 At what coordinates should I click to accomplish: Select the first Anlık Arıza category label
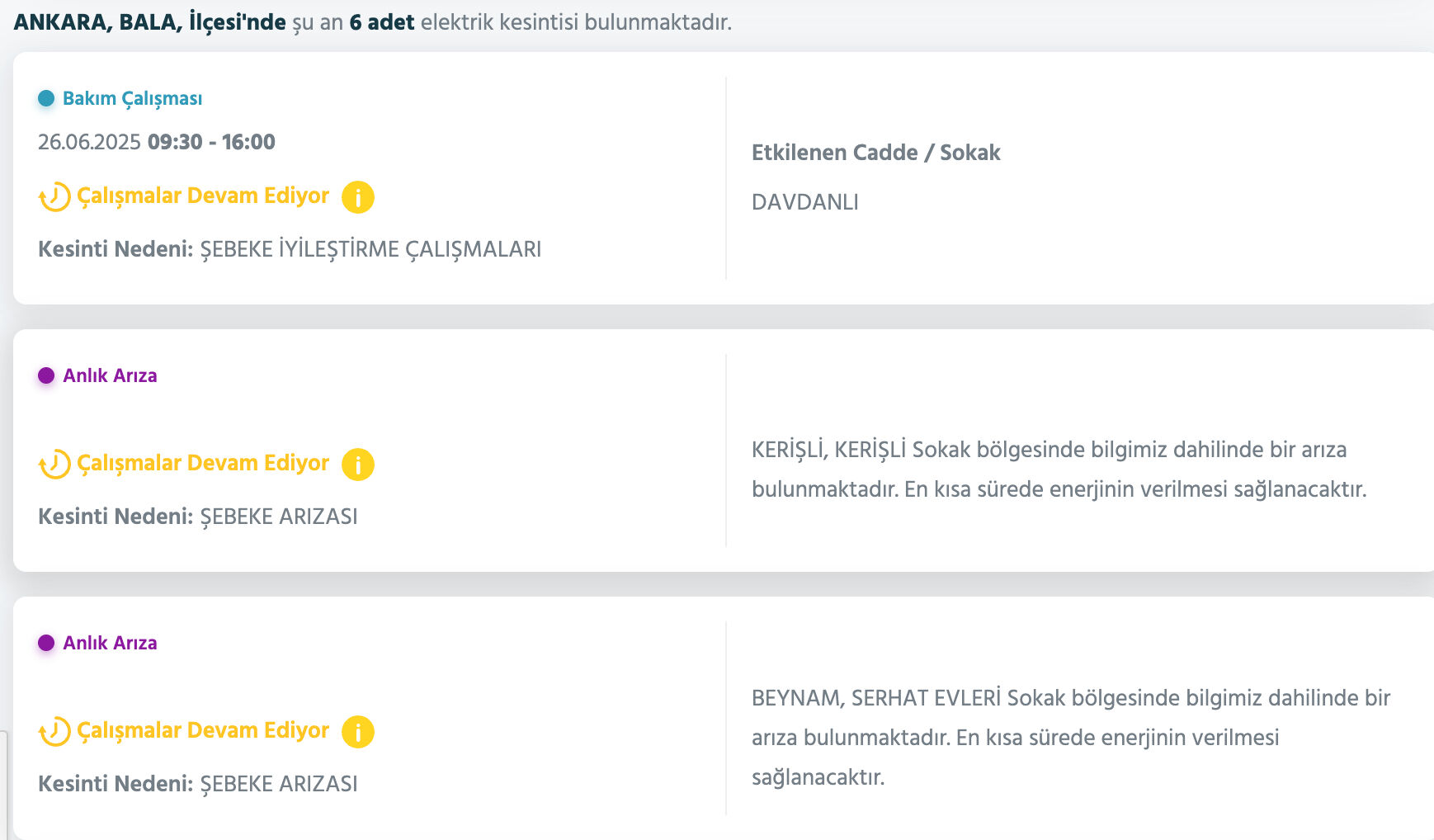(111, 375)
